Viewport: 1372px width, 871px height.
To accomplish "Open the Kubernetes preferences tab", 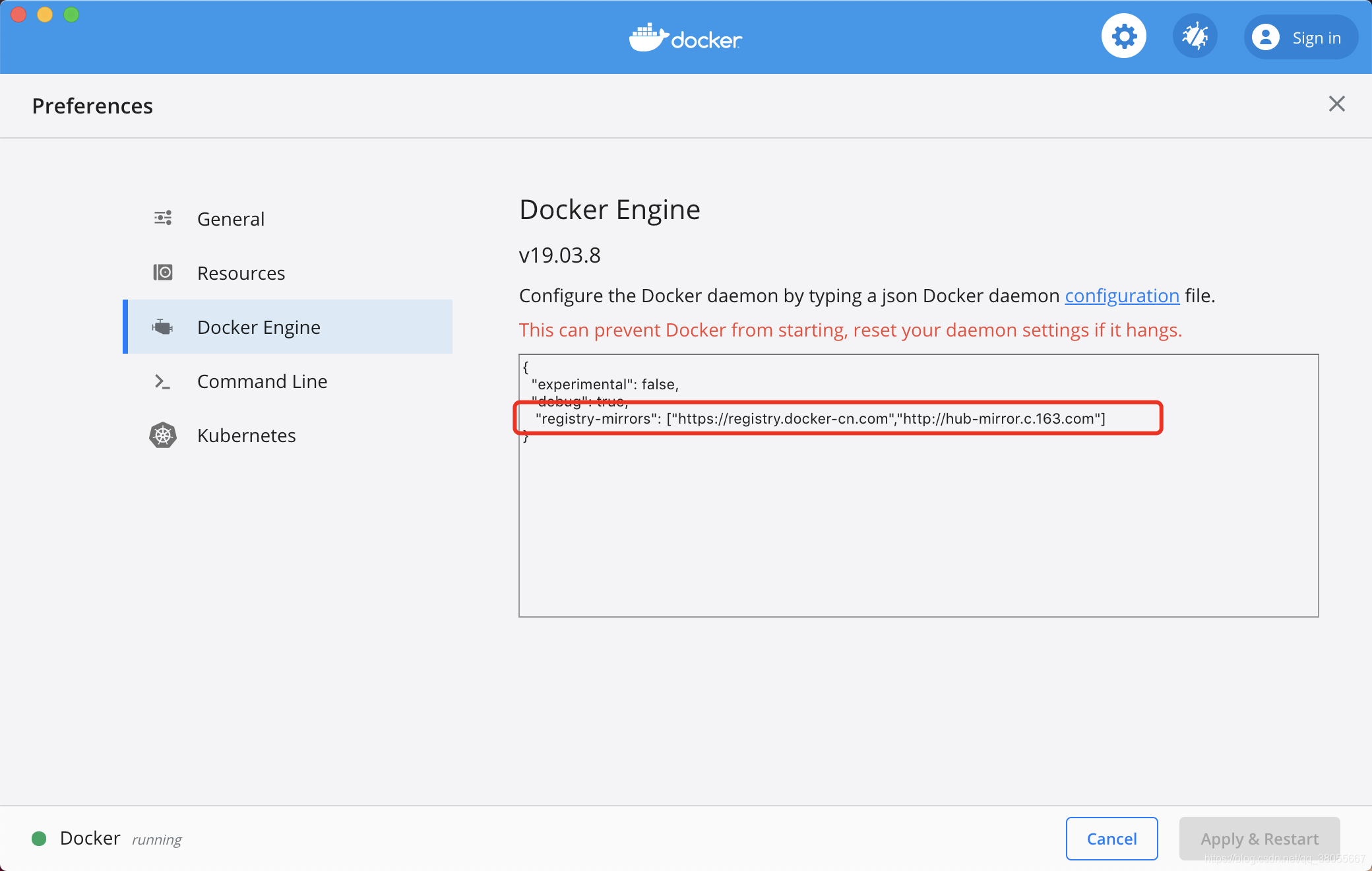I will tap(288, 435).
